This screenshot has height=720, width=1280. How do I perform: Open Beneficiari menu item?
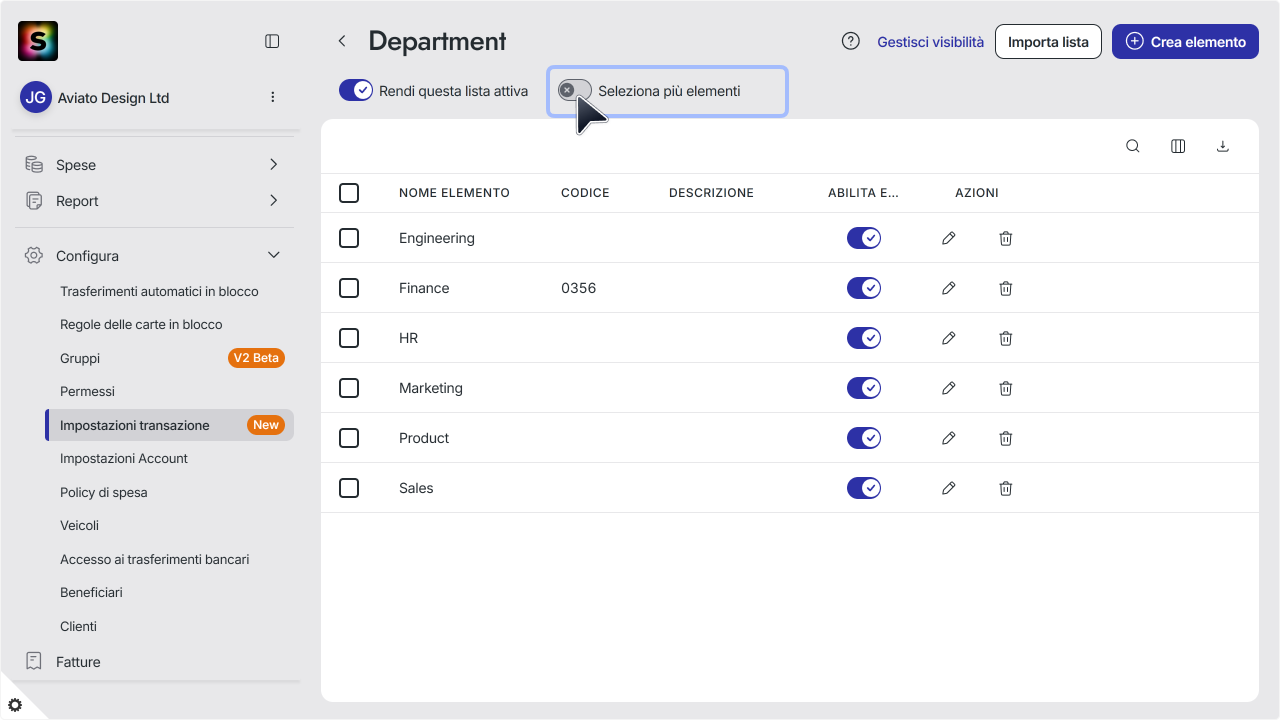tap(91, 593)
